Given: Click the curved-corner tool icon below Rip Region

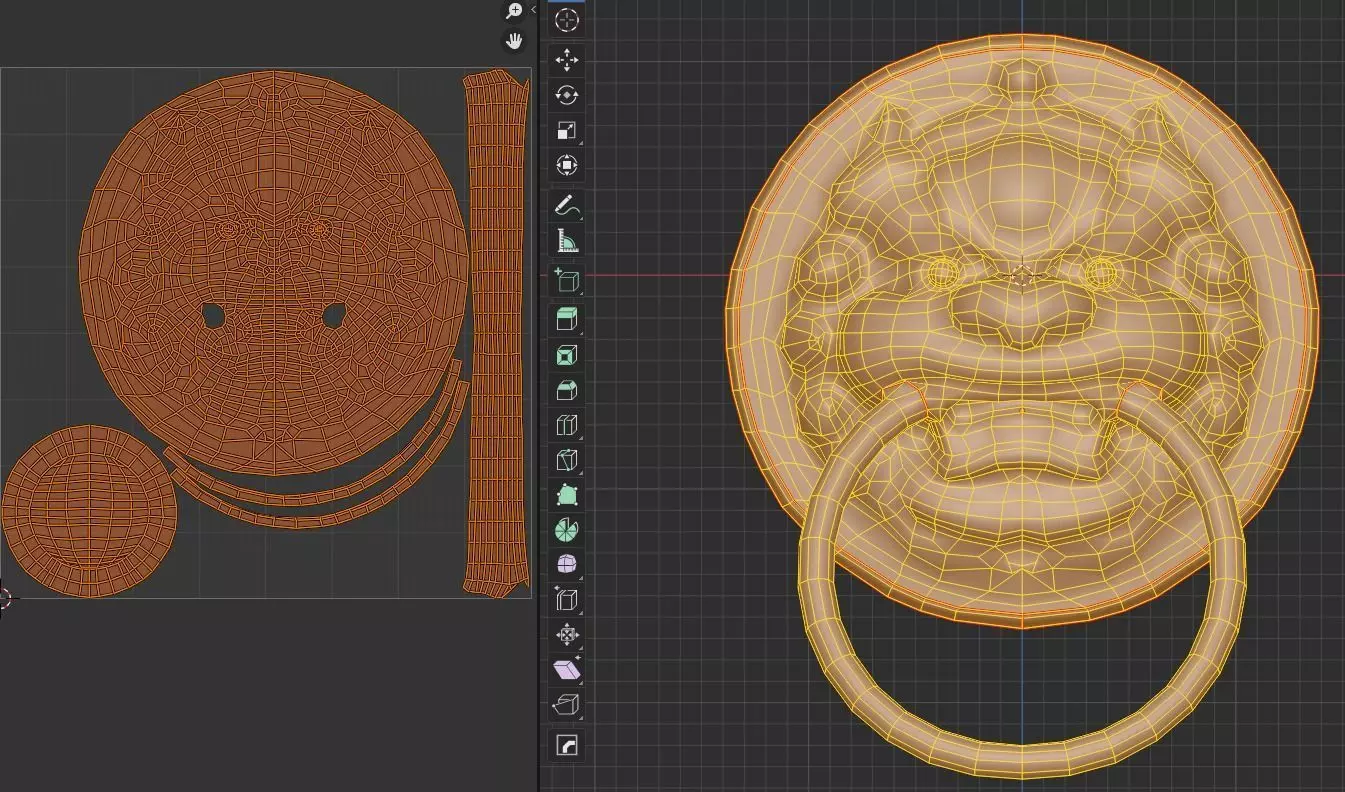Looking at the screenshot, I should click(567, 745).
